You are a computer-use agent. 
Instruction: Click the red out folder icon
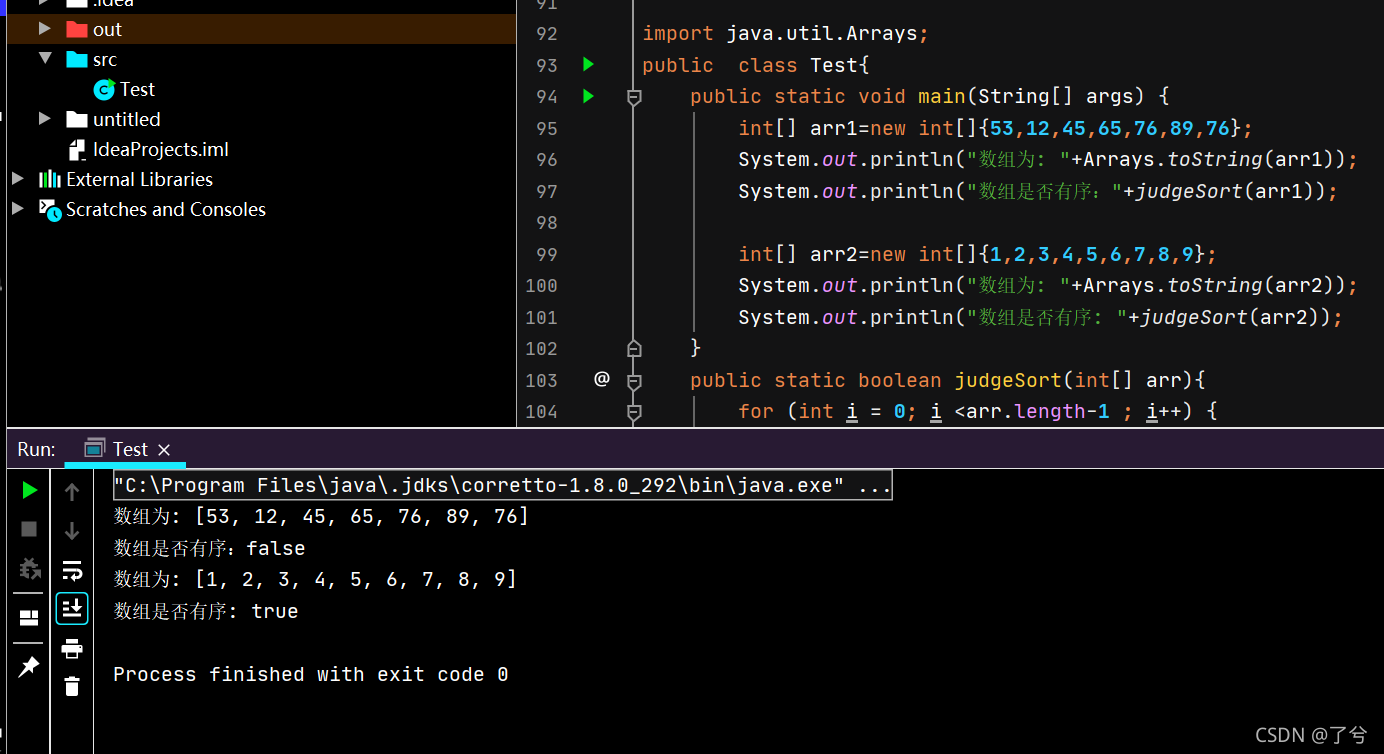tap(77, 29)
